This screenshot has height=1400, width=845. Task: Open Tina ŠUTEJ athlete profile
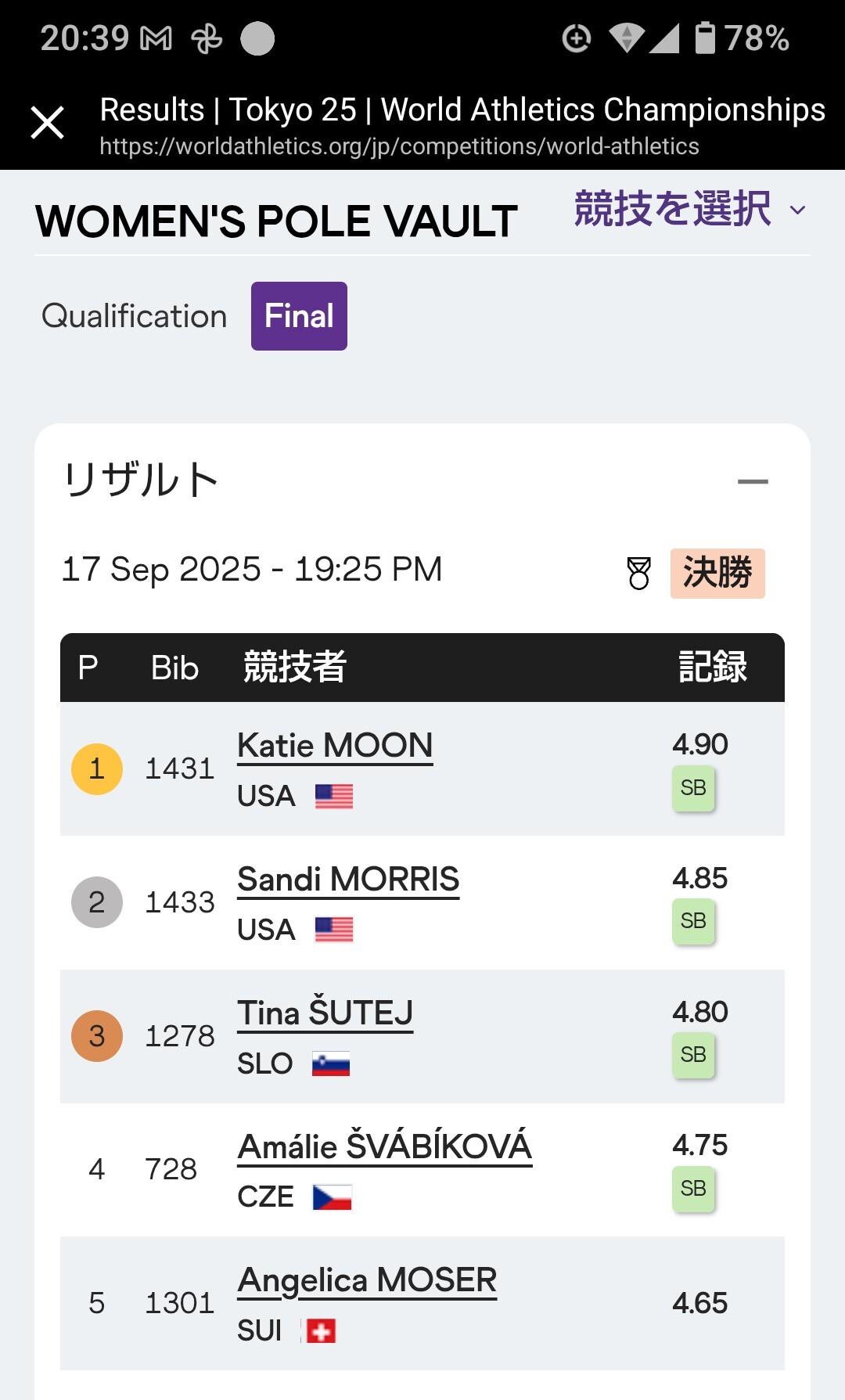[x=325, y=1013]
